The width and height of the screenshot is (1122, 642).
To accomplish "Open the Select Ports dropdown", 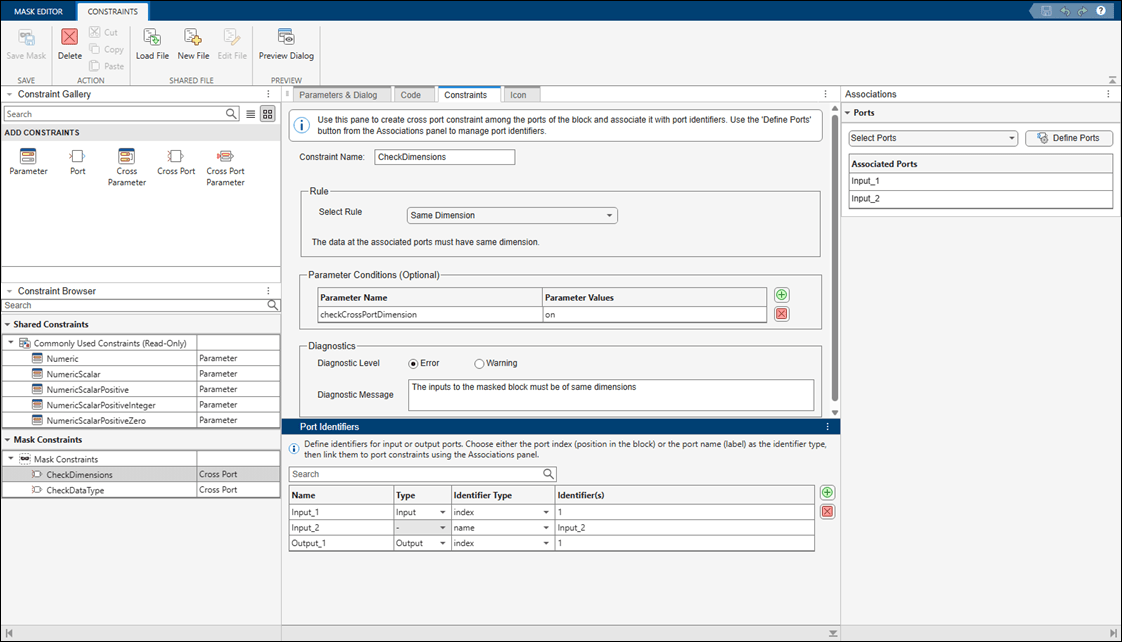I will point(932,138).
